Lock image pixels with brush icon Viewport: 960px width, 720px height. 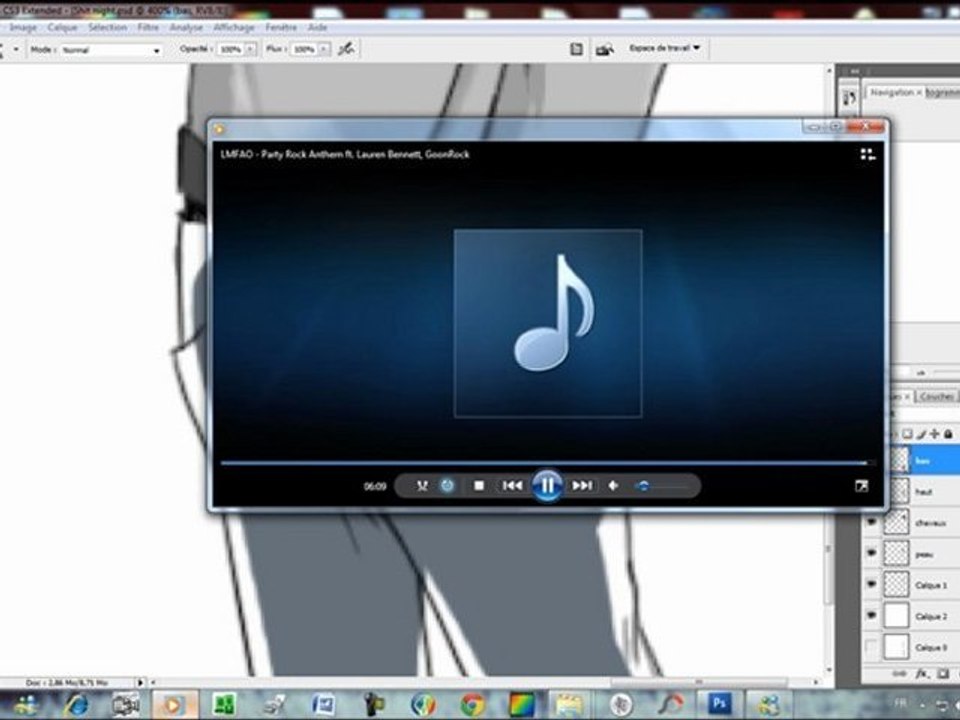(x=921, y=434)
